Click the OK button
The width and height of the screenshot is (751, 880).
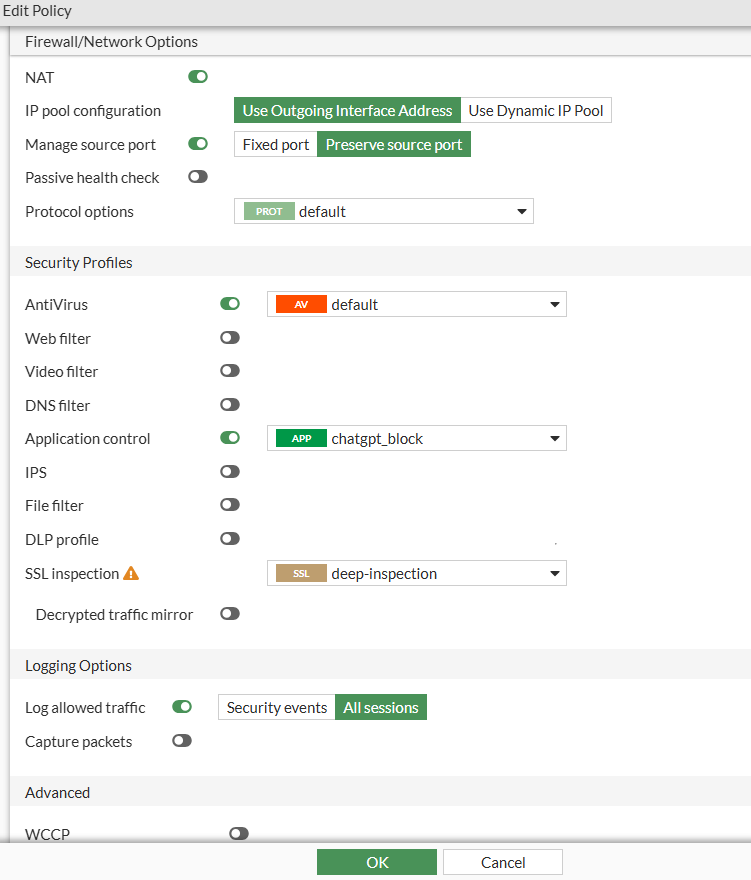tap(377, 862)
